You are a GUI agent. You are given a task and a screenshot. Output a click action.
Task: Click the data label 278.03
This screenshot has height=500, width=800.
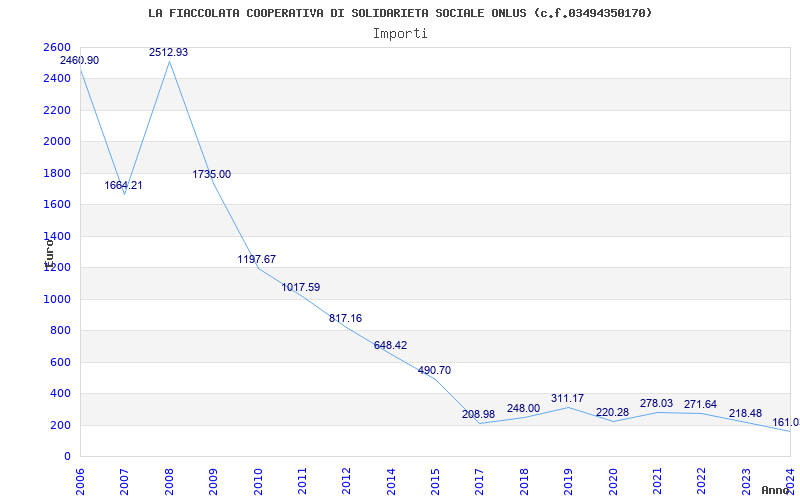(x=657, y=404)
